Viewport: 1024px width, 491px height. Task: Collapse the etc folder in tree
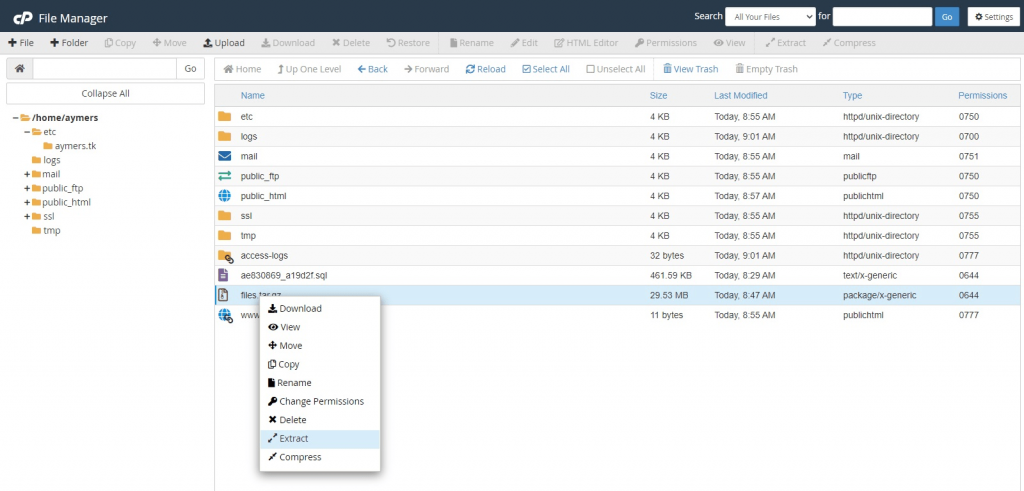[x=27, y=132]
